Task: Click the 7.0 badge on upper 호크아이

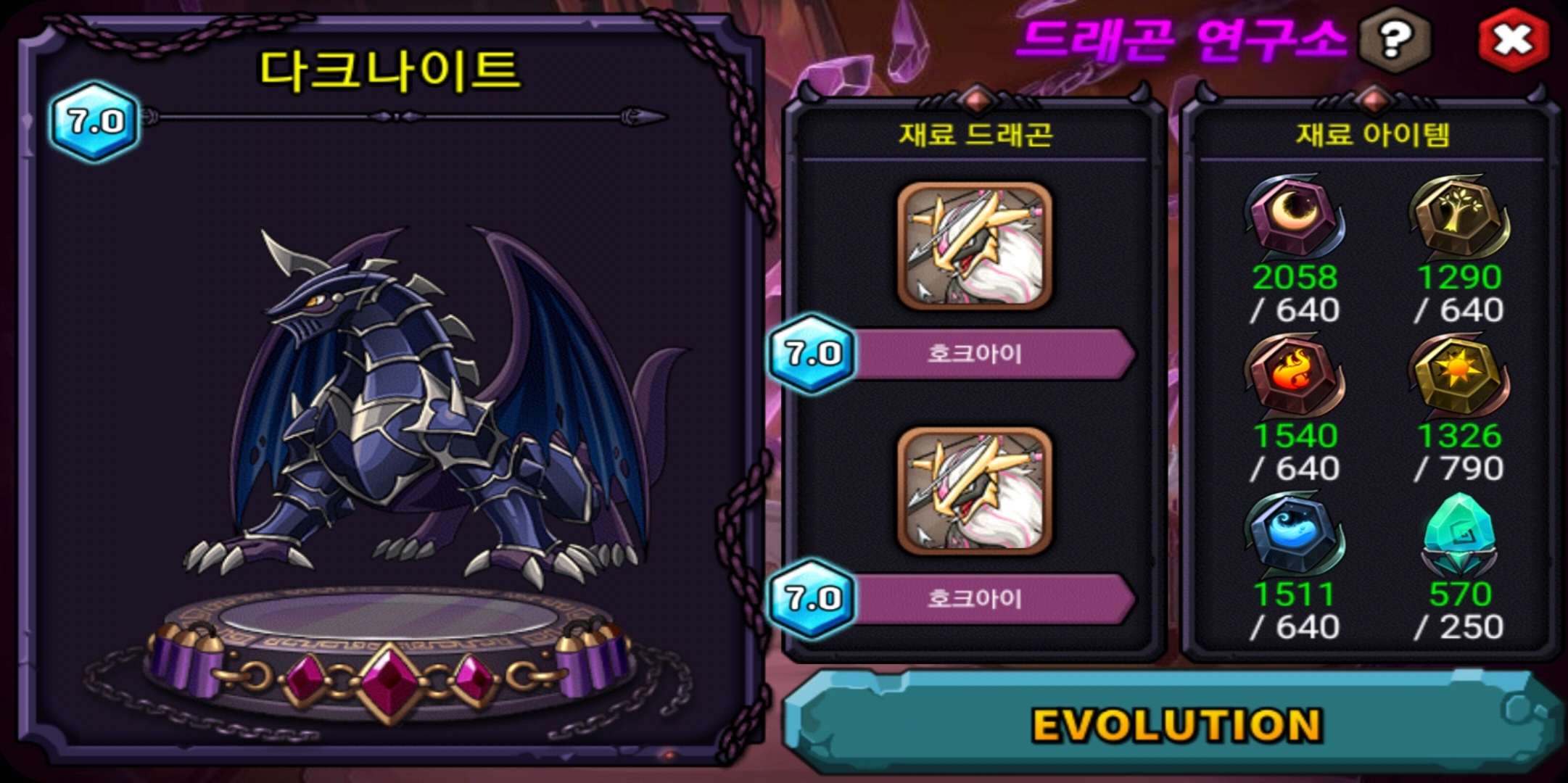Action: [812, 353]
